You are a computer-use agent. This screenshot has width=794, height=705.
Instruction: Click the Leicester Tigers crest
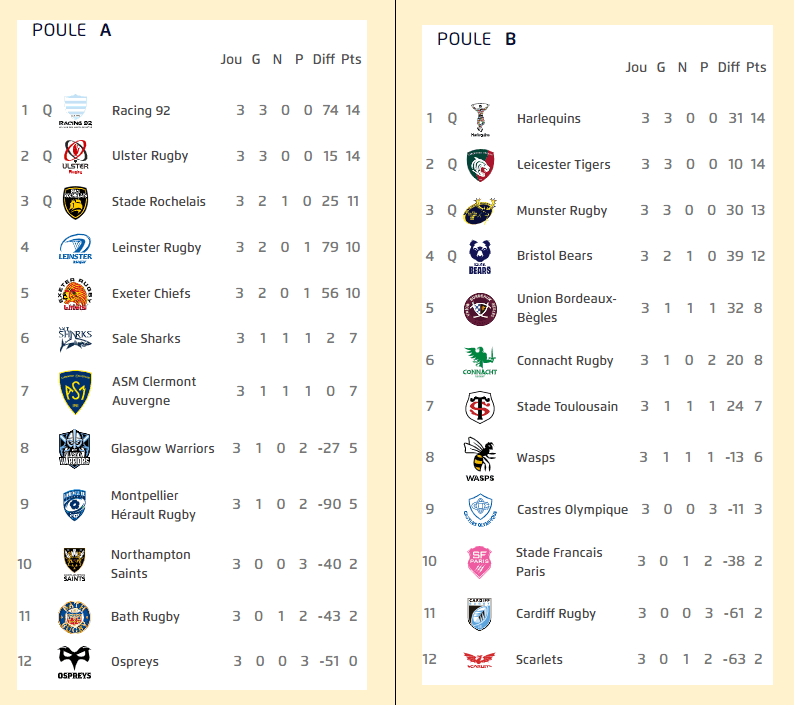click(x=480, y=165)
